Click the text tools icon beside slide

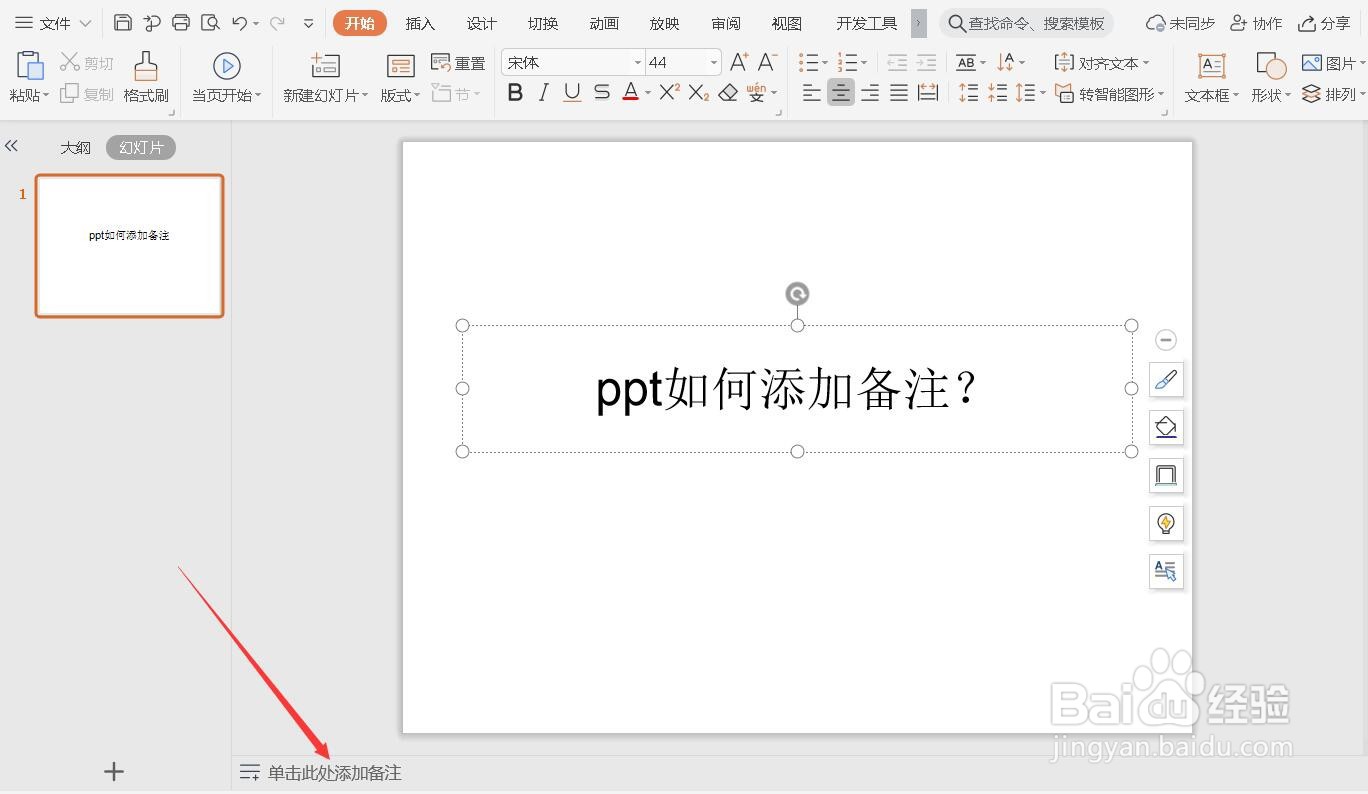pyautogui.click(x=1166, y=571)
